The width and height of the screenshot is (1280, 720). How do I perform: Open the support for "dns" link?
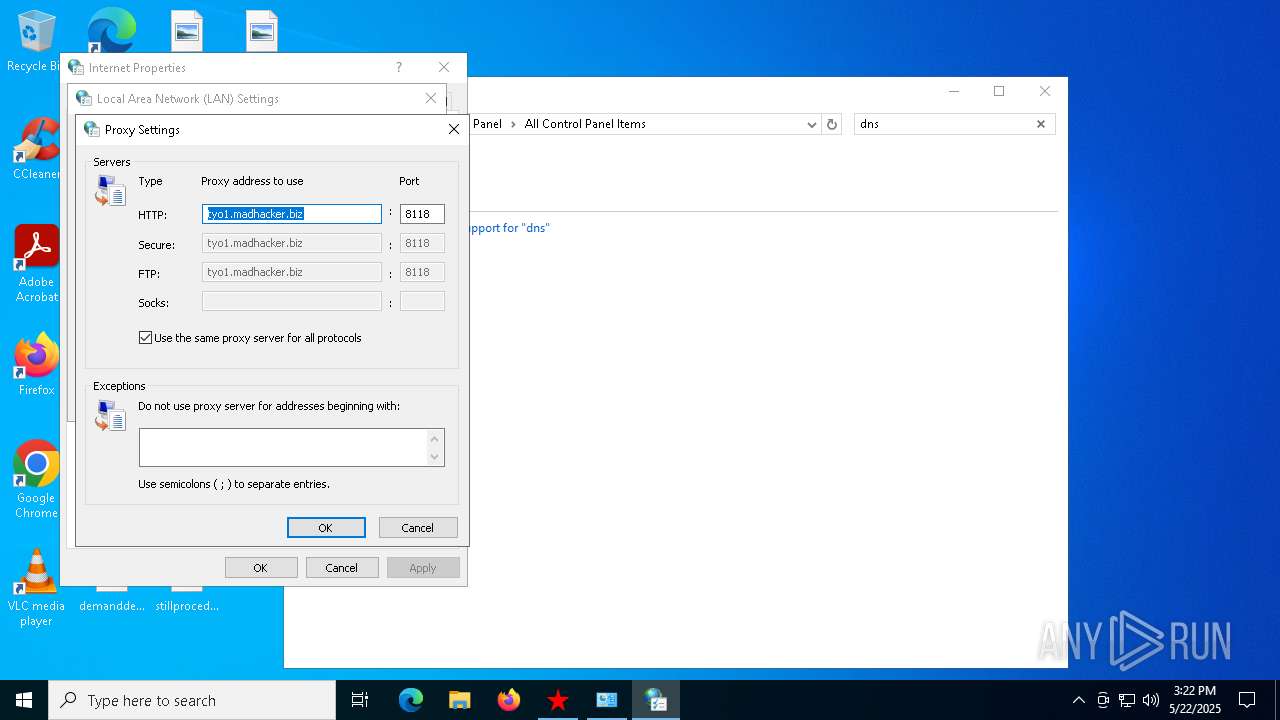click(x=508, y=227)
